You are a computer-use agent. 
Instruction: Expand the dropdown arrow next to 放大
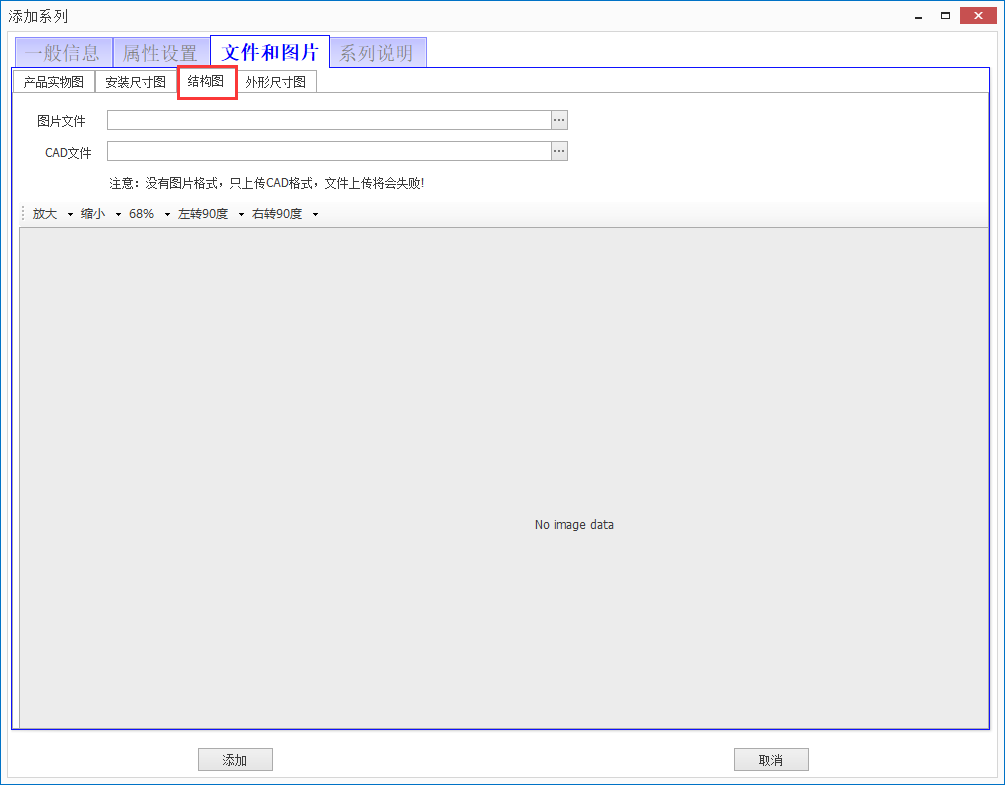70,214
